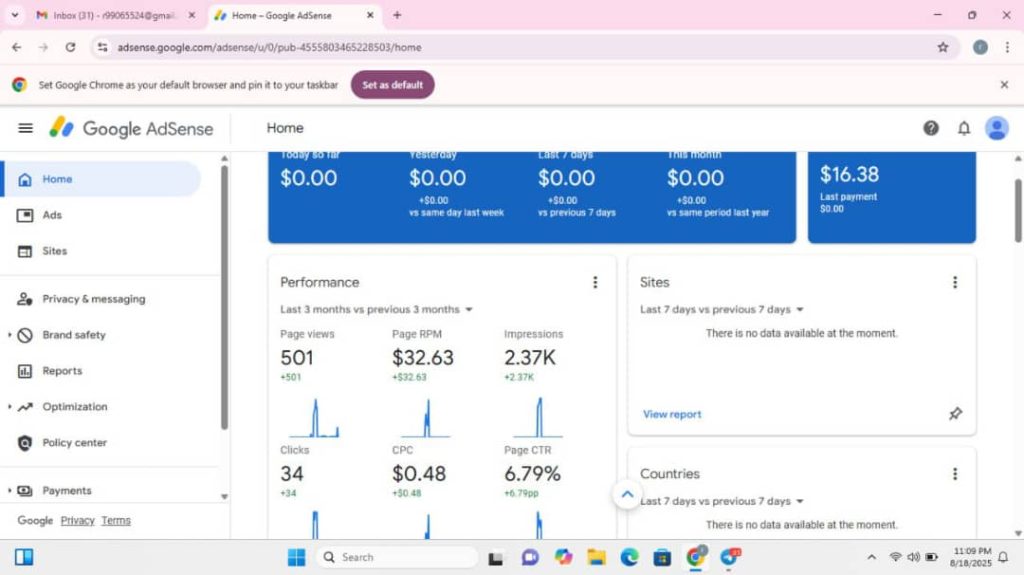The height and width of the screenshot is (575, 1024).
Task: Click the browser address bar
Action: [x=500, y=47]
